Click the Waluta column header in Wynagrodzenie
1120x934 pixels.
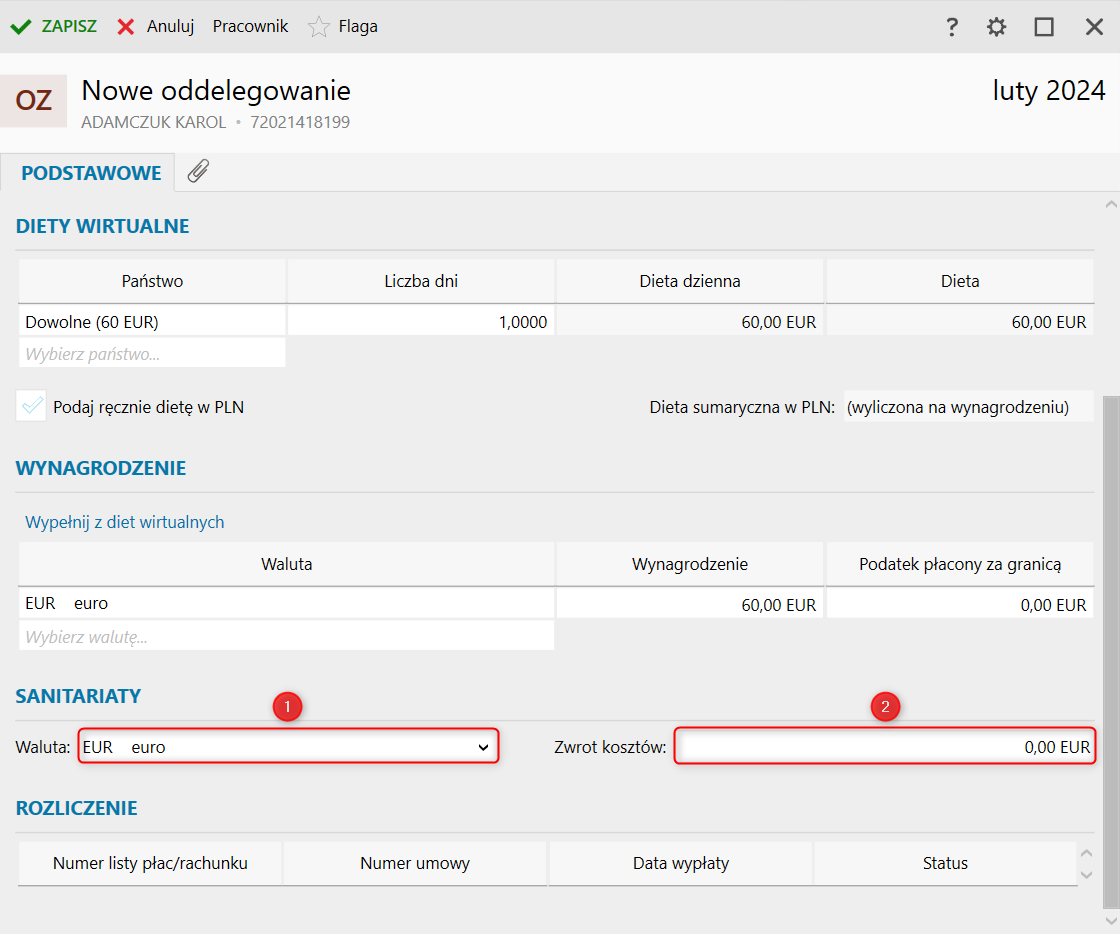(286, 564)
